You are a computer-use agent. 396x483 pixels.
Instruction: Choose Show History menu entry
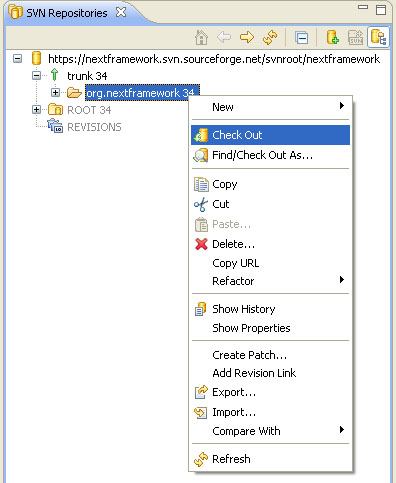pyautogui.click(x=271, y=309)
